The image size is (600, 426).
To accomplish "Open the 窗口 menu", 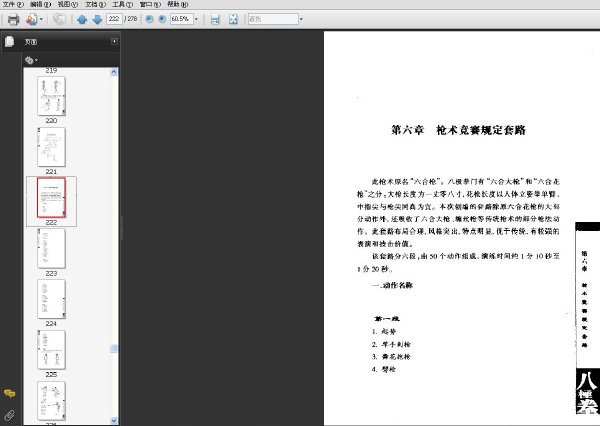I will pyautogui.click(x=150, y=4).
